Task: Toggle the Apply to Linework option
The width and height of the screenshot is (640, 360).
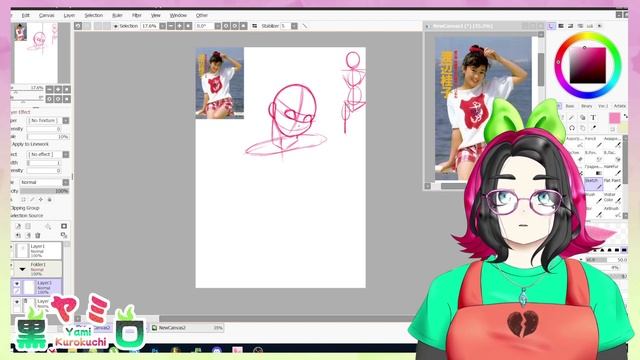Action: click(30, 144)
